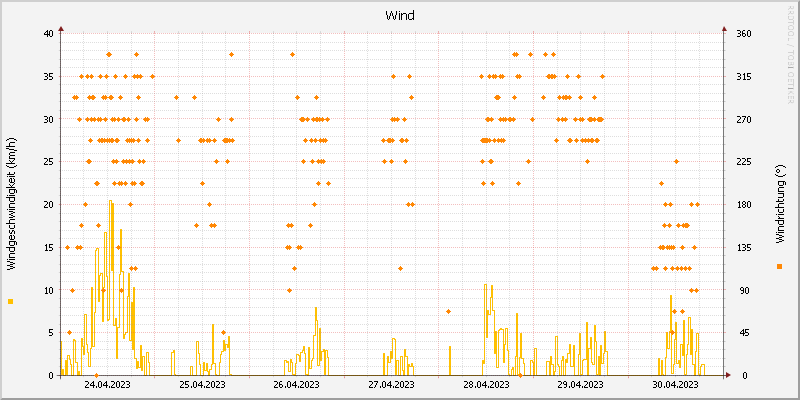The width and height of the screenshot is (800, 400).
Task: Click the left axis value 40
Action: click(48, 34)
